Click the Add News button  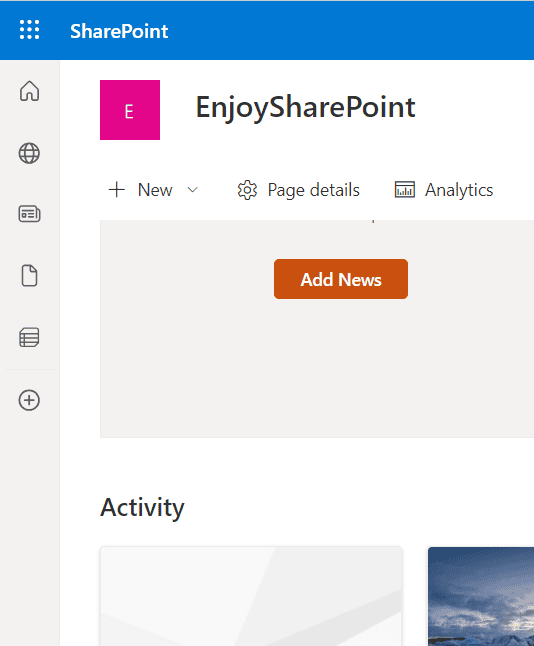[341, 279]
